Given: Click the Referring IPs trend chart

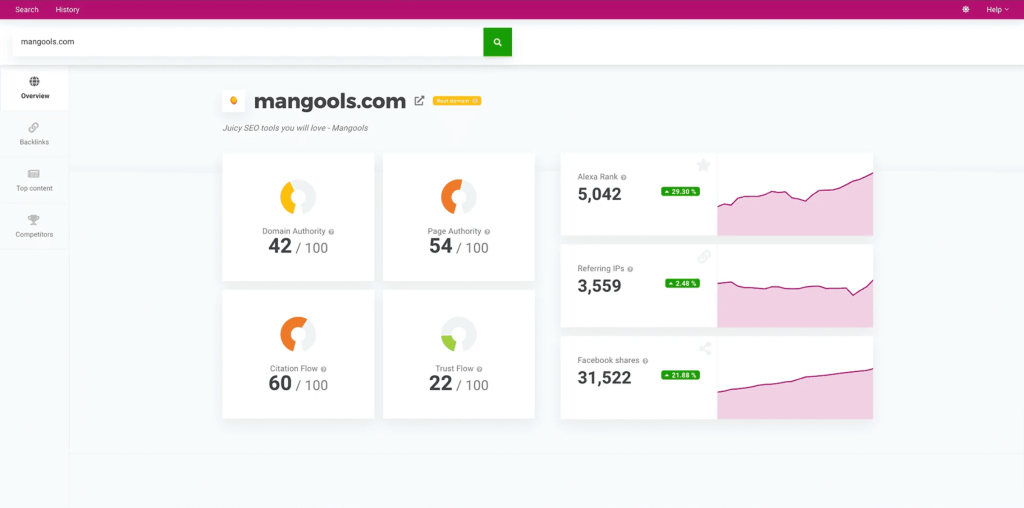Looking at the screenshot, I should click(795, 286).
